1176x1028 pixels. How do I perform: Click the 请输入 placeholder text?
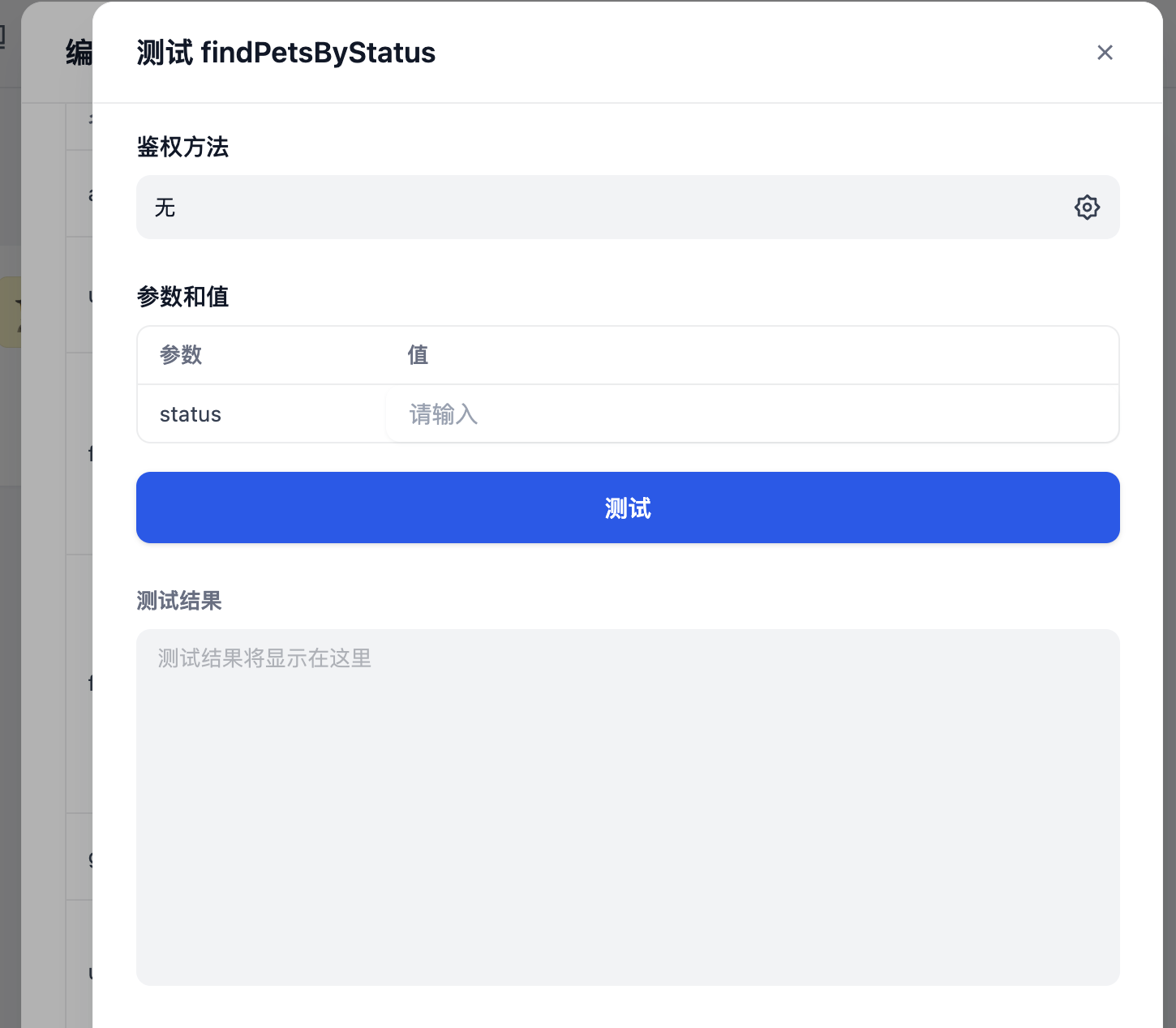(444, 414)
